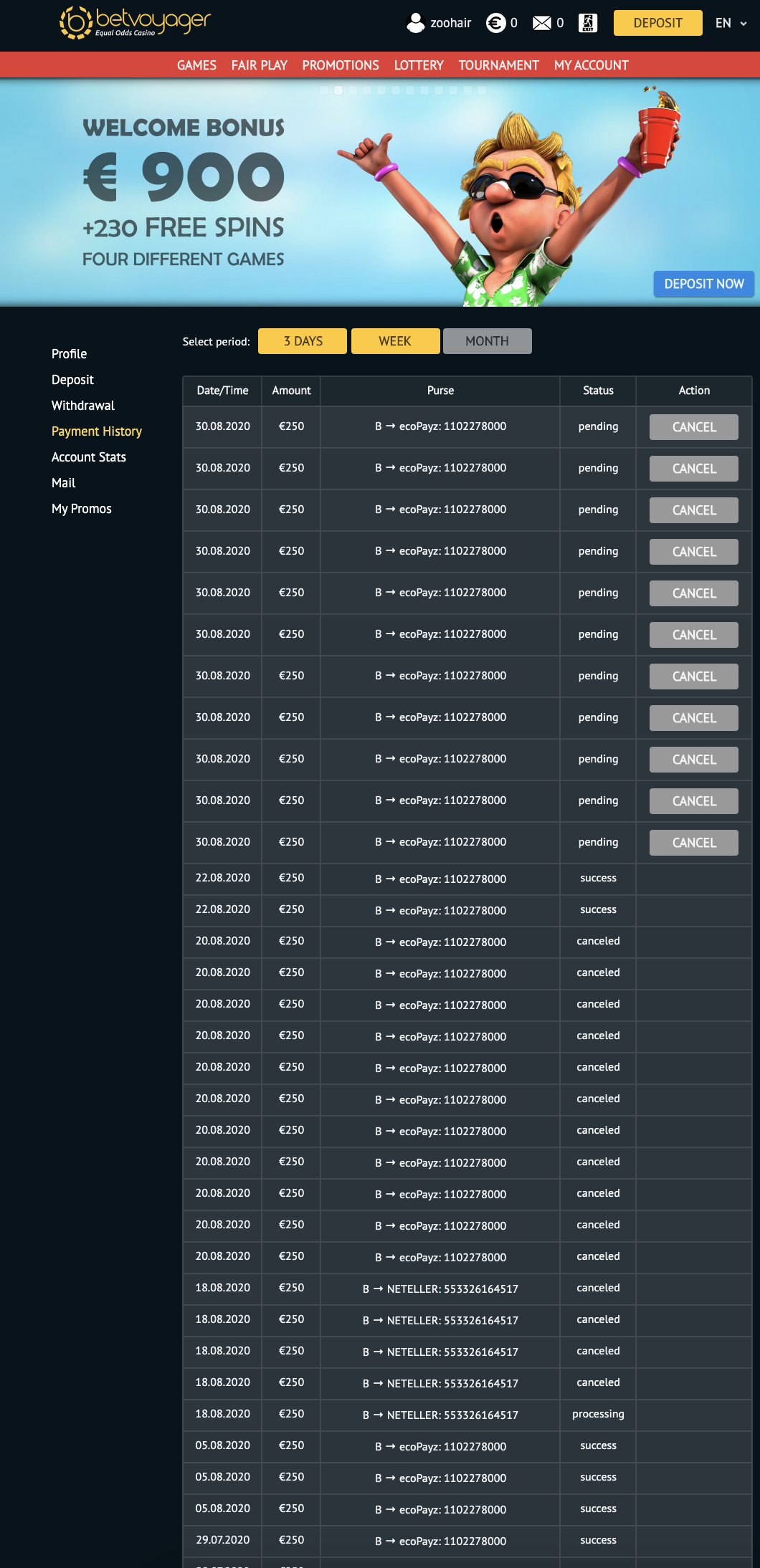Select the active second carousel dot
The image size is (760, 1568).
coord(338,90)
